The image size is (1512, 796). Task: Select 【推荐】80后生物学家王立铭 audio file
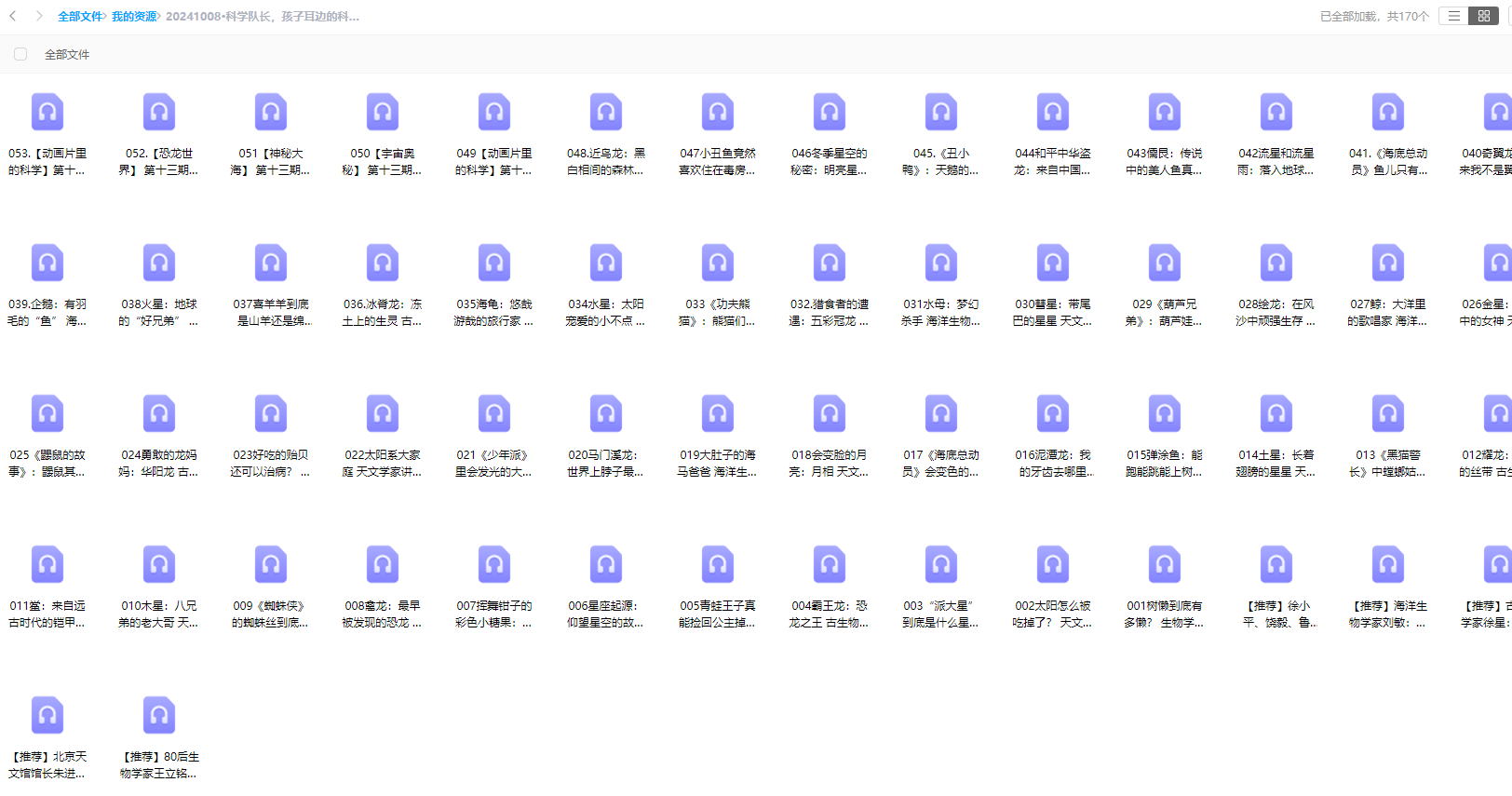159,716
